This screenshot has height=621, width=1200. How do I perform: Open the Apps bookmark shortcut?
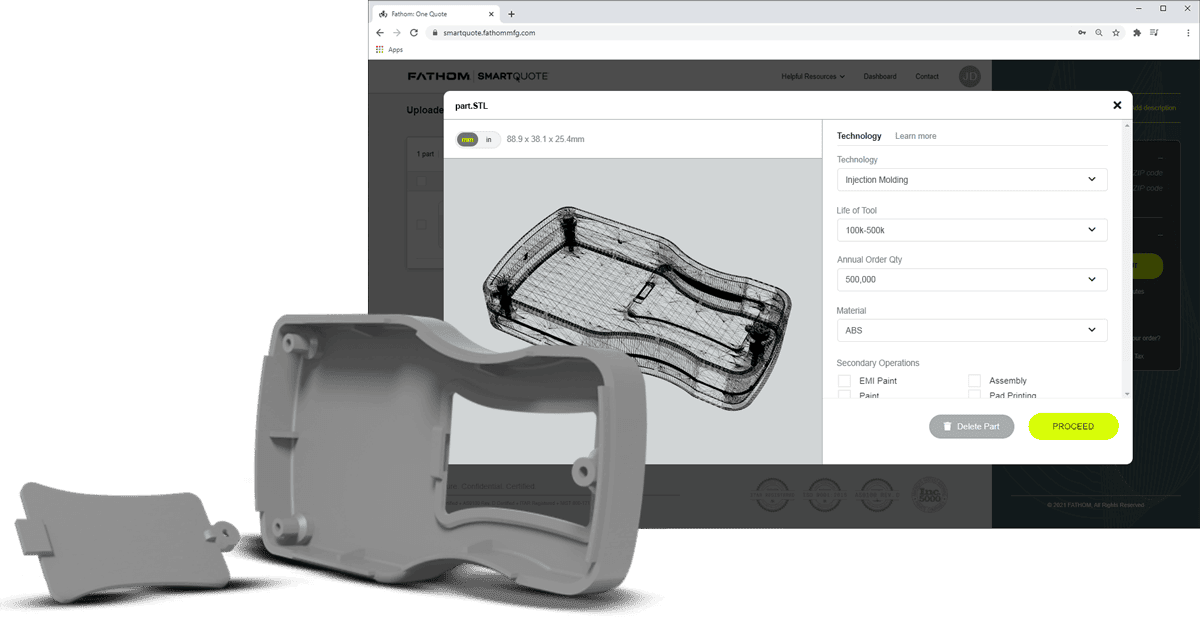coord(389,49)
